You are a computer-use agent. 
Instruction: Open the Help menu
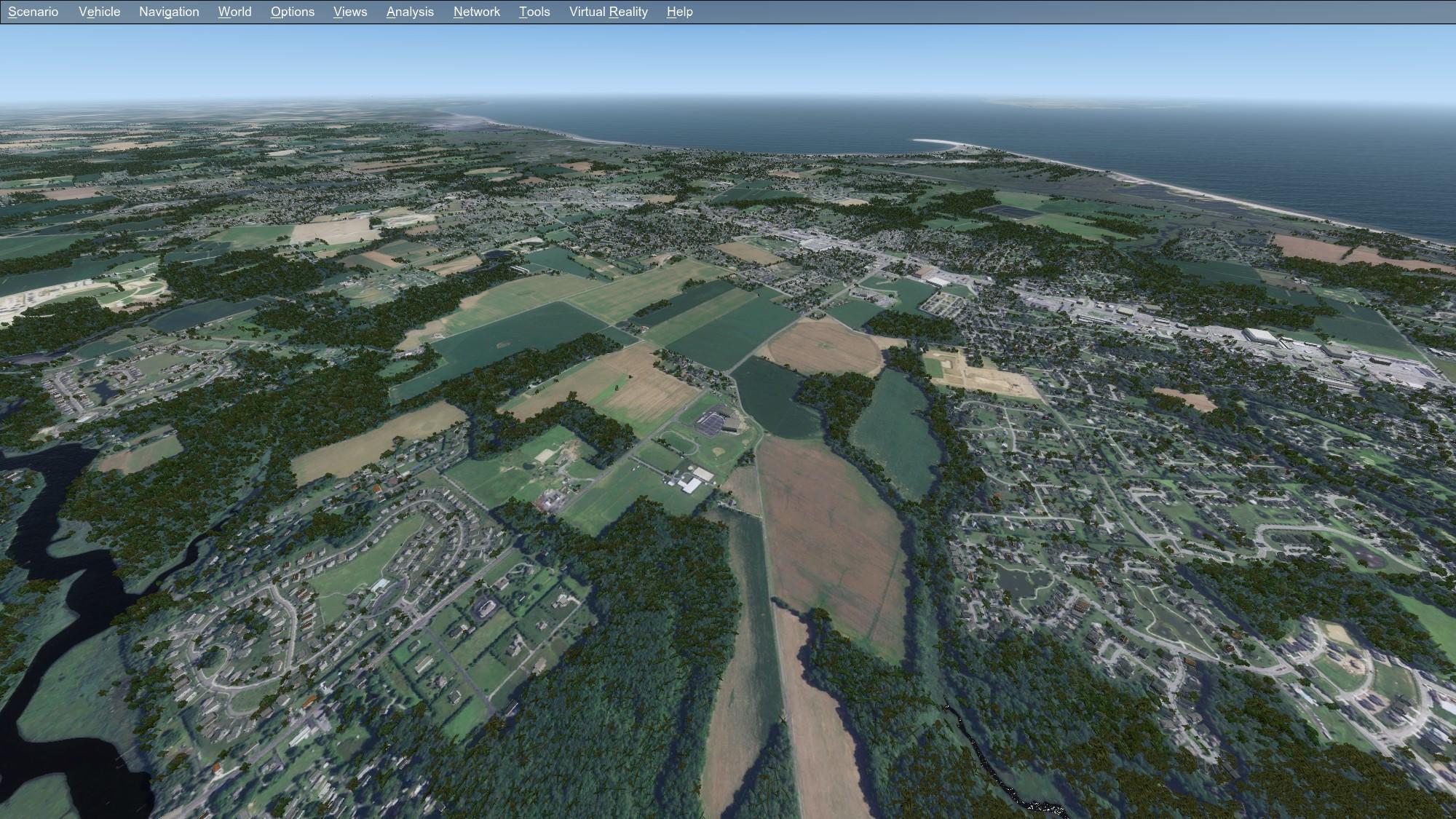click(680, 12)
